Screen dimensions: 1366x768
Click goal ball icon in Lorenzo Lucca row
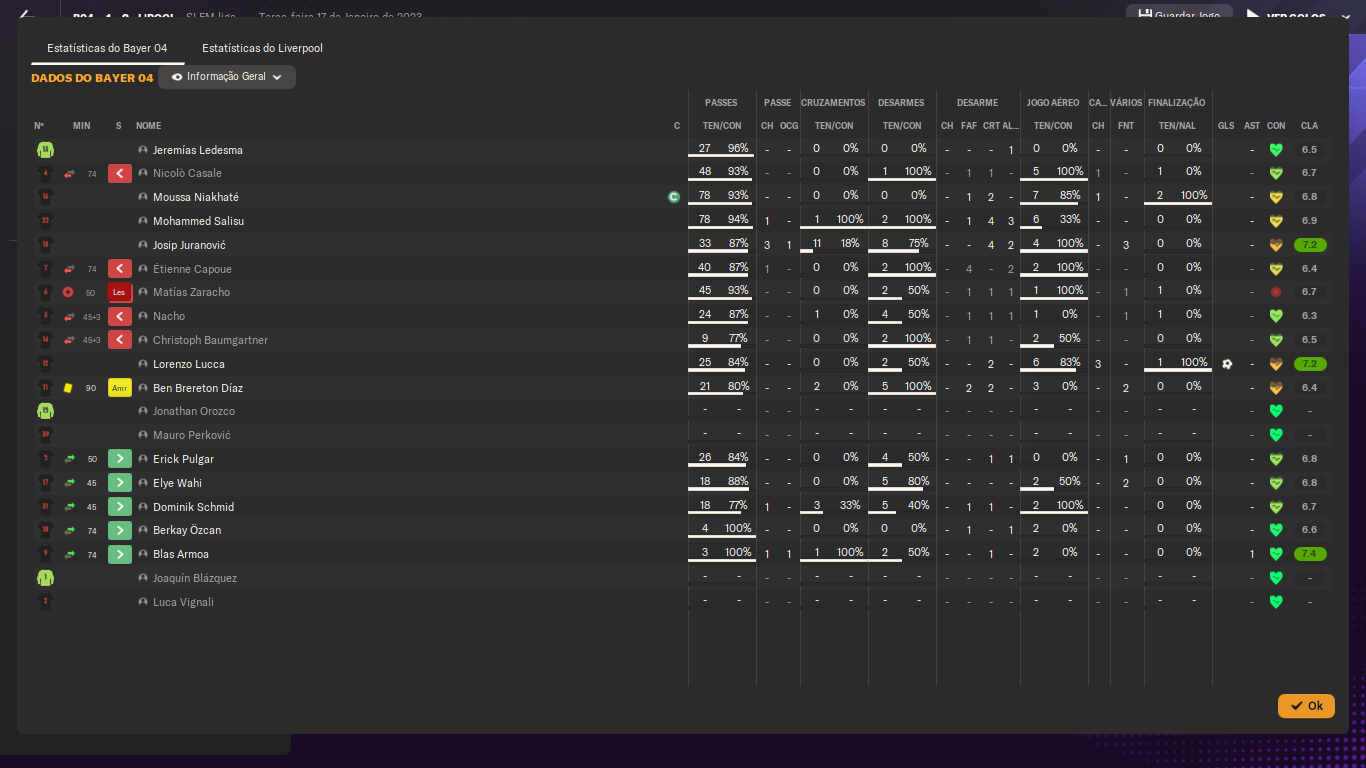1227,364
